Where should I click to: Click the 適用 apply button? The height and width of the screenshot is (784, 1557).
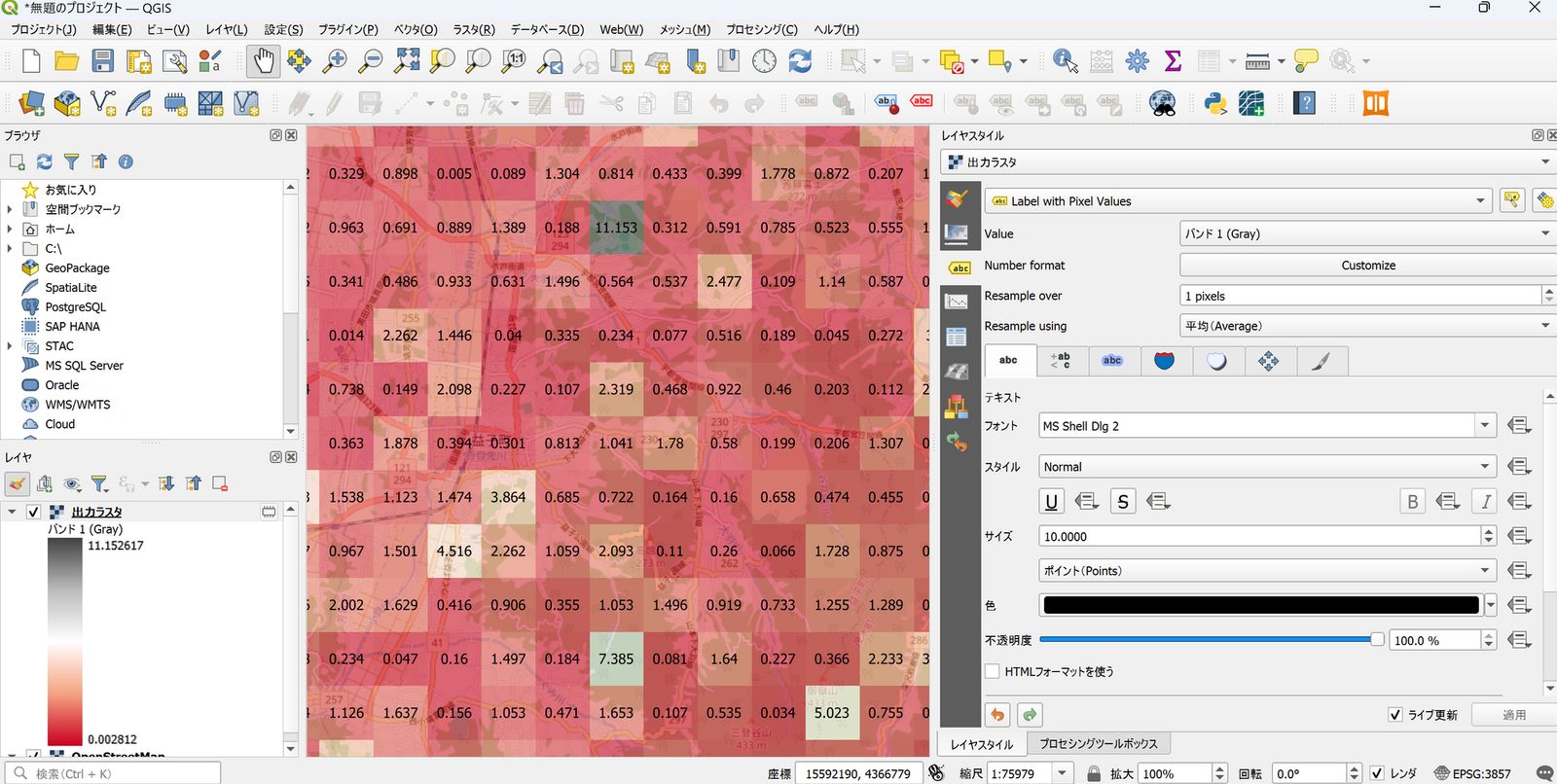(x=1514, y=715)
